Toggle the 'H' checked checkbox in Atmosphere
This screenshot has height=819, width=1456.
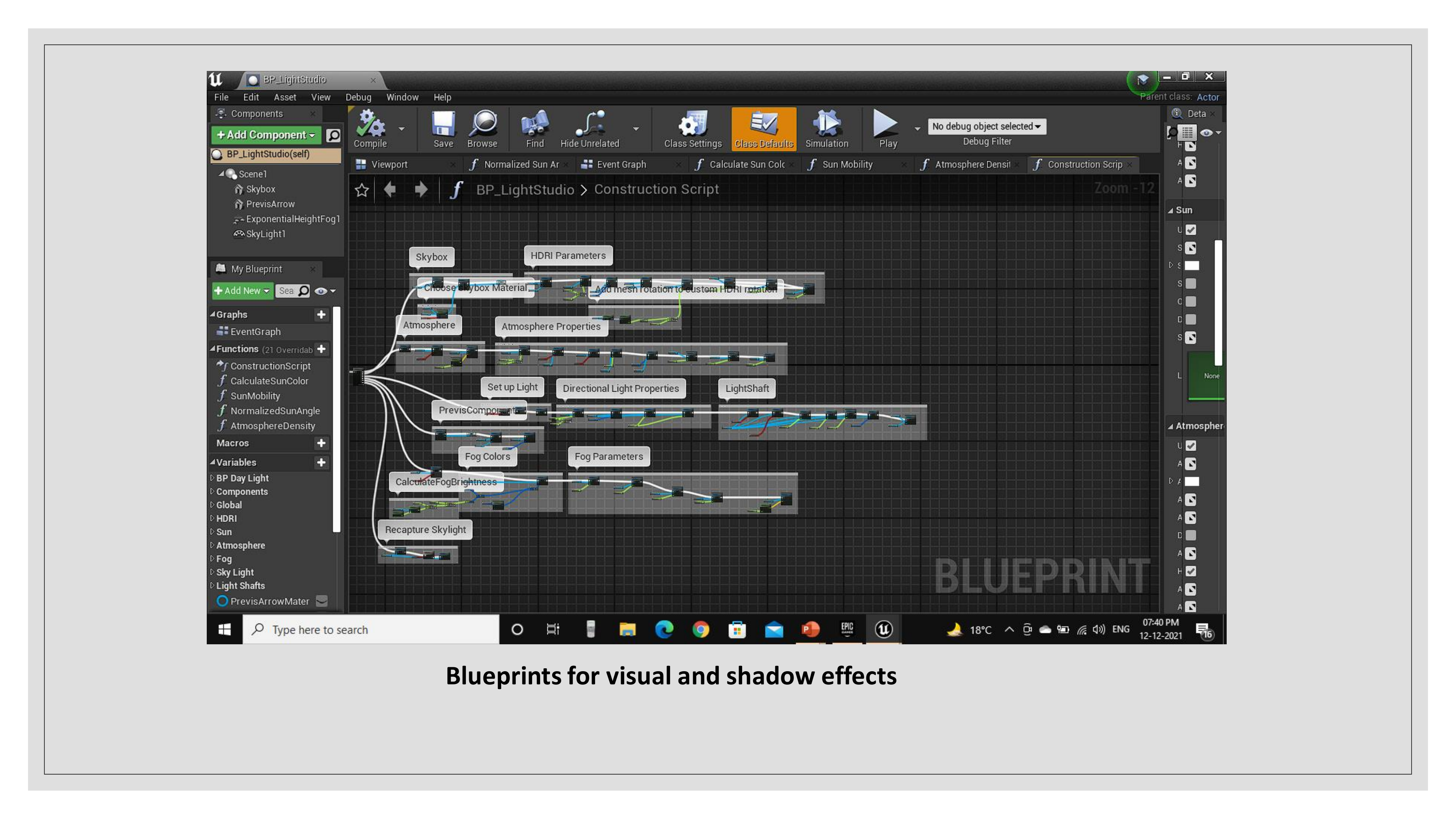click(1191, 571)
